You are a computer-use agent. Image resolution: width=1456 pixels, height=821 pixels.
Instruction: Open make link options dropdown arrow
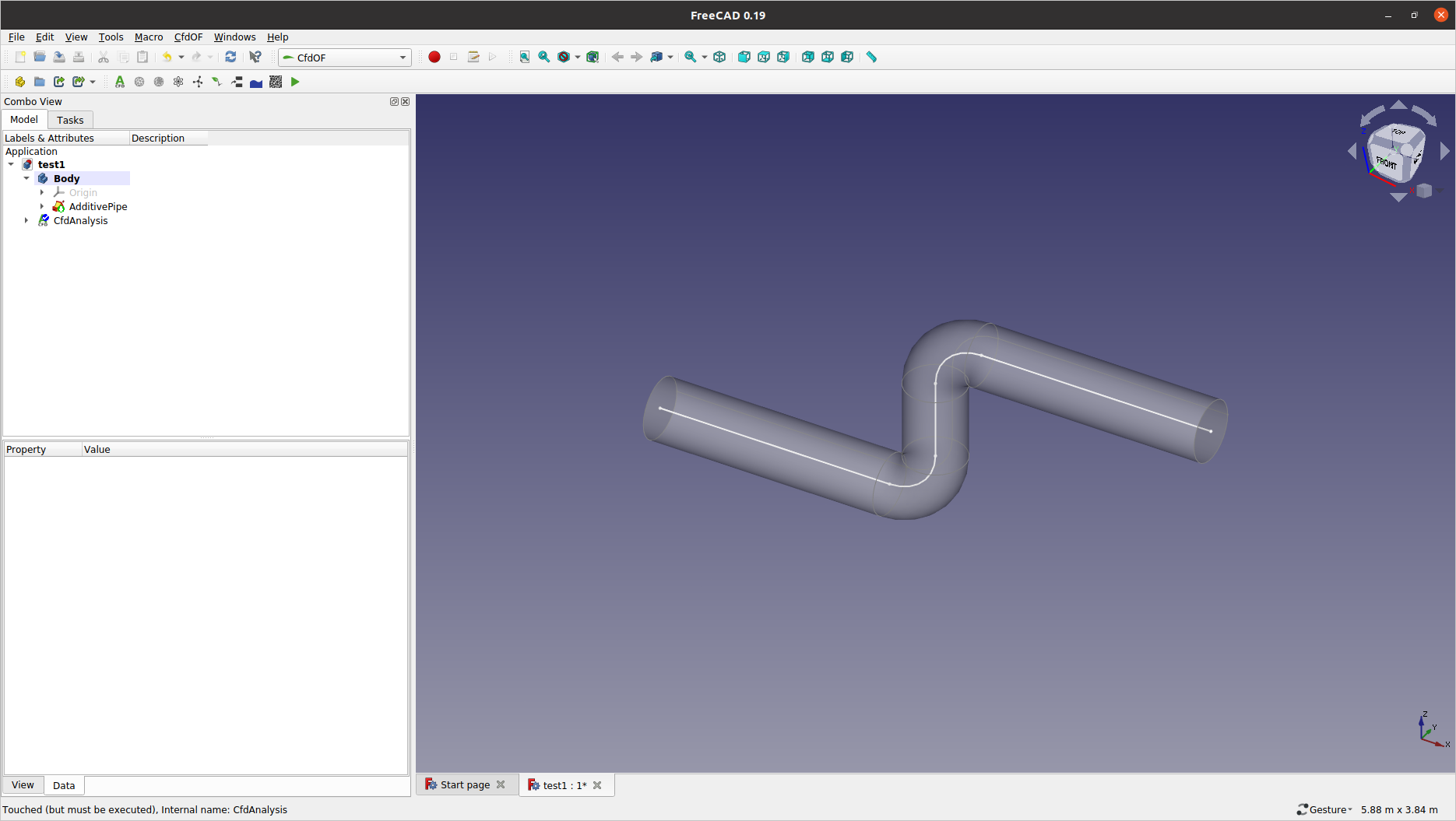tap(93, 82)
